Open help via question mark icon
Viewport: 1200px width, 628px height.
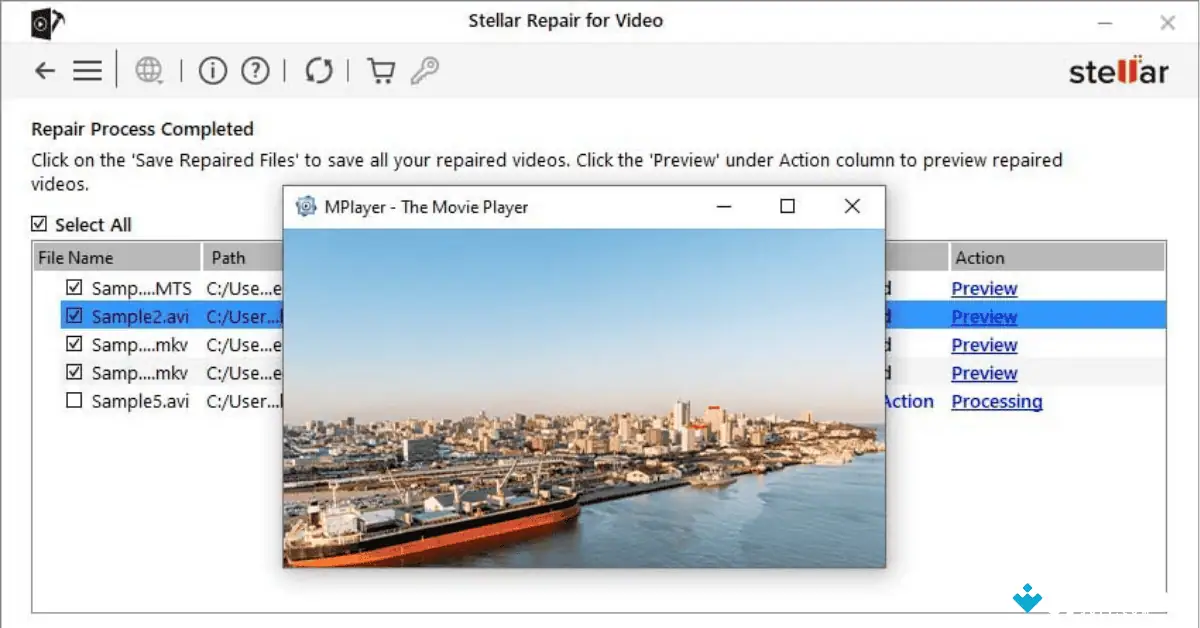coord(255,70)
